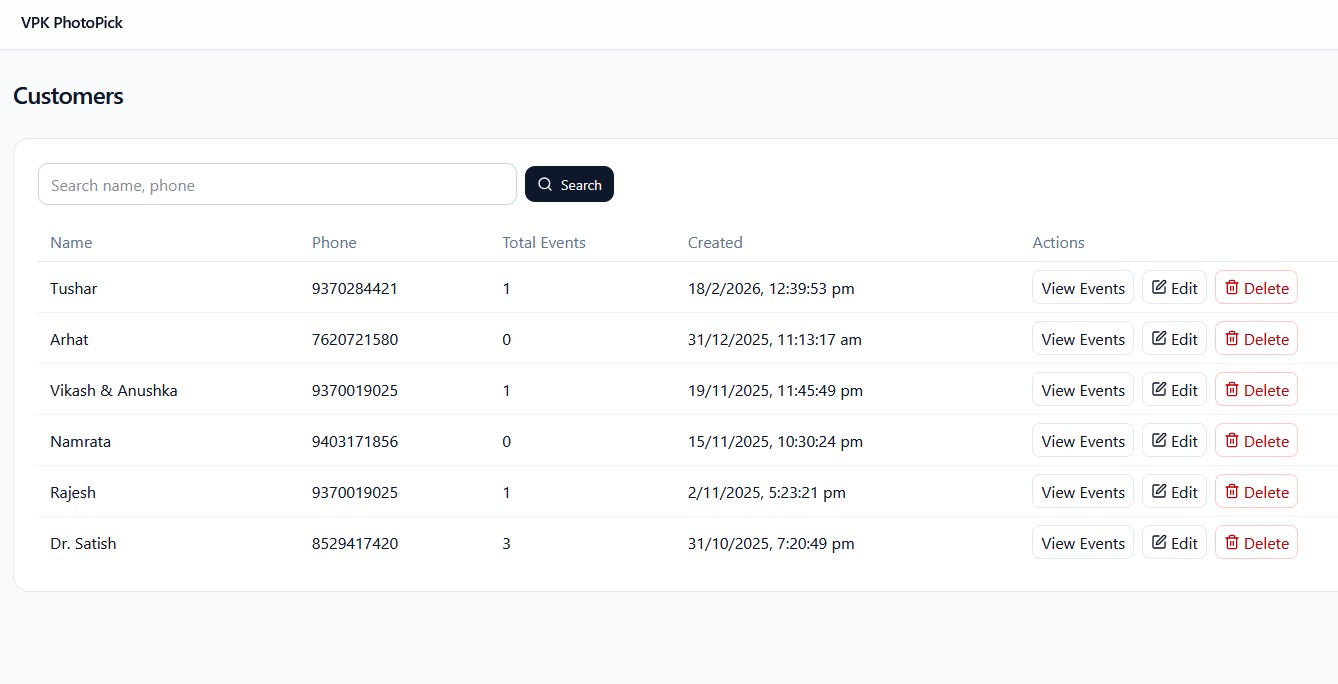The height and width of the screenshot is (684, 1338).
Task: Click the Name column header
Action: point(71,242)
